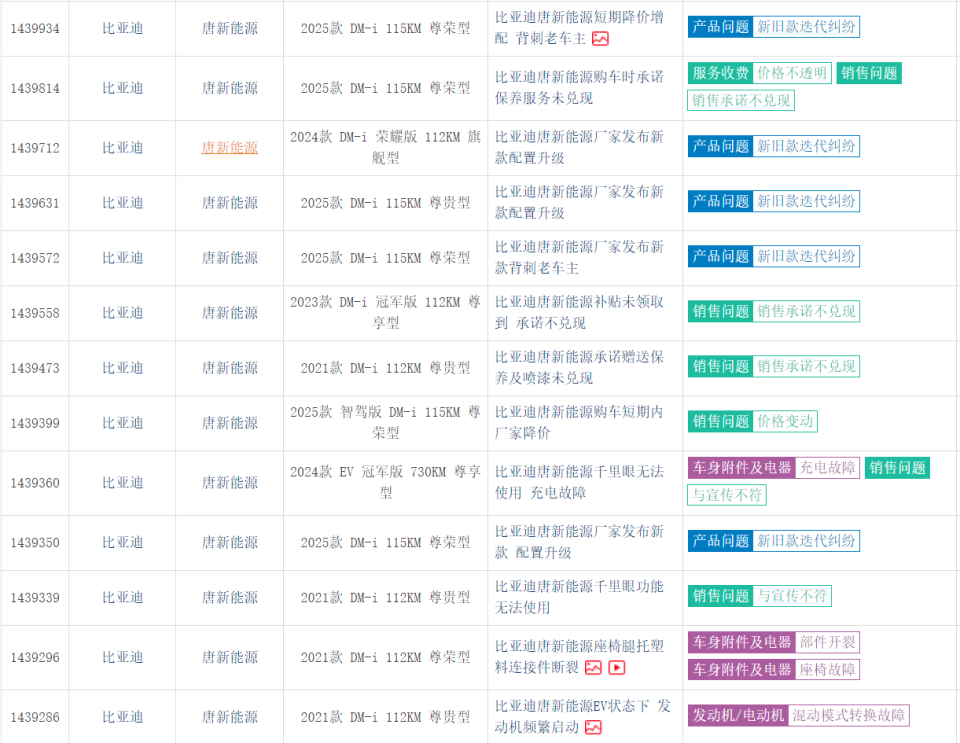This screenshot has height=743, width=960.
Task: Click brand 比亚迪 in row 1439934
Action: click(x=122, y=29)
